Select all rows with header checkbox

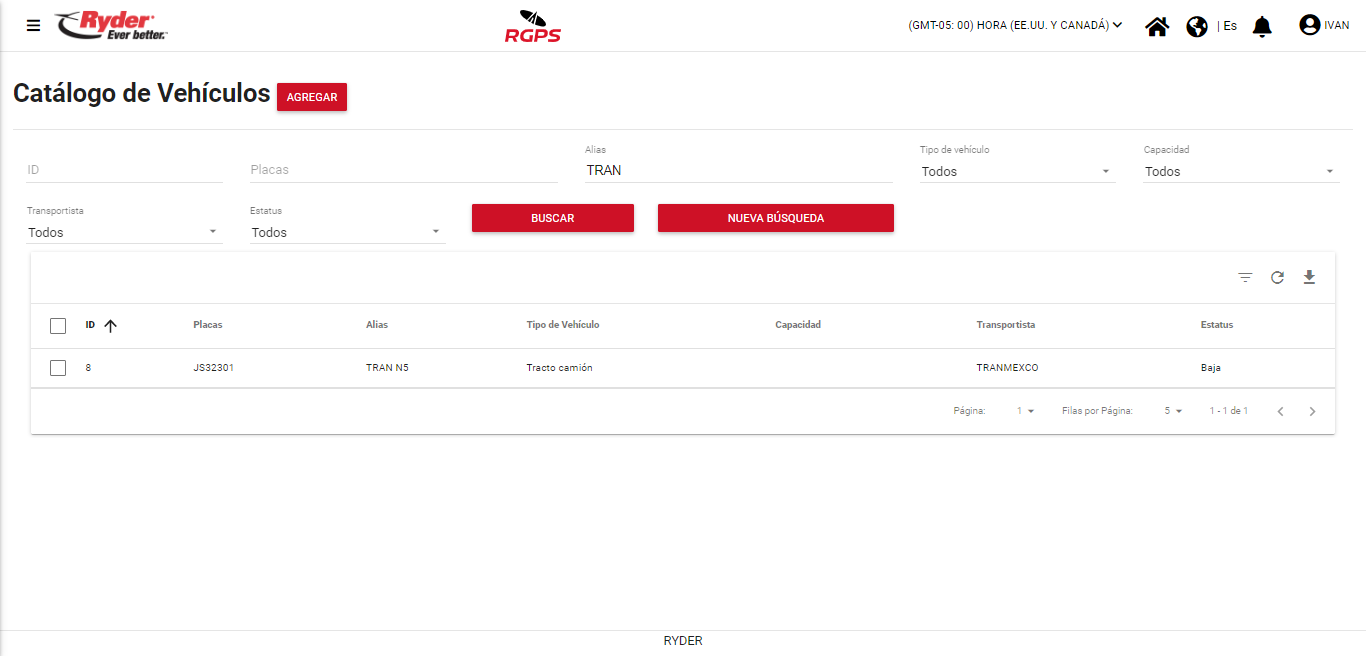point(58,326)
